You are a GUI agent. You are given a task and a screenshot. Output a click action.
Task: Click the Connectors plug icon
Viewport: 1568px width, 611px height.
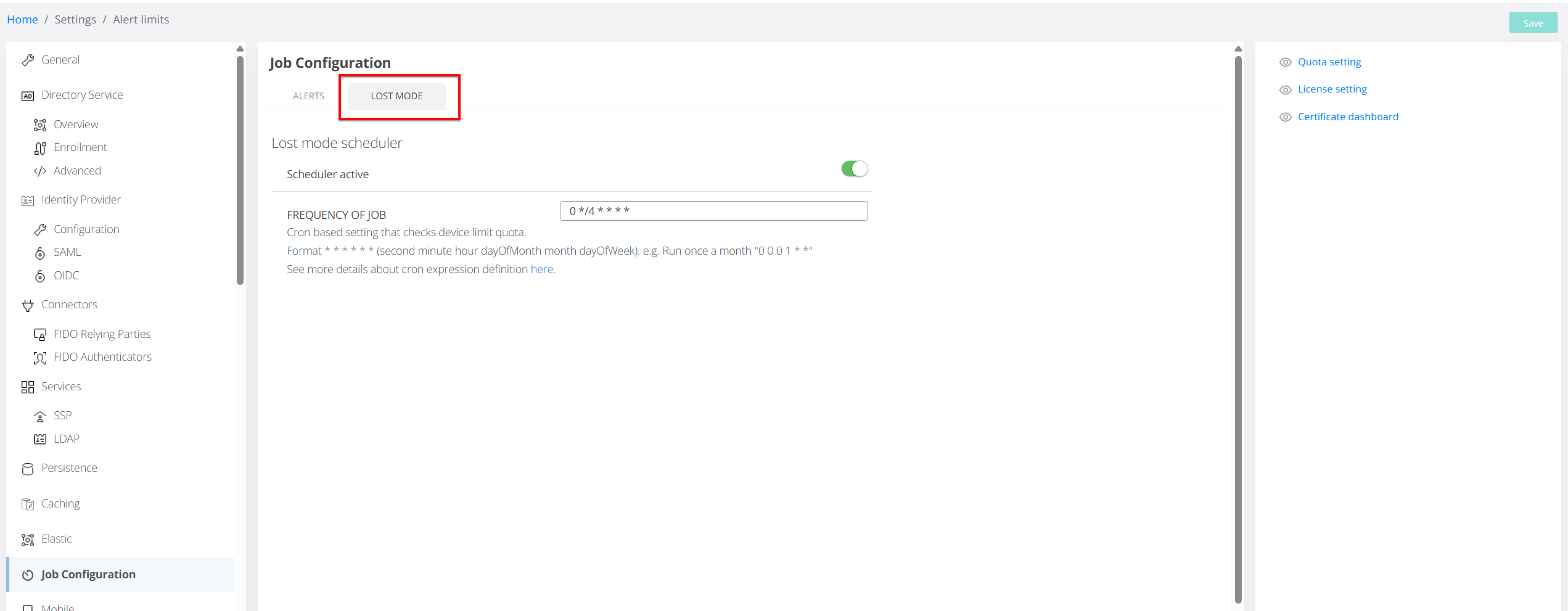coord(28,305)
